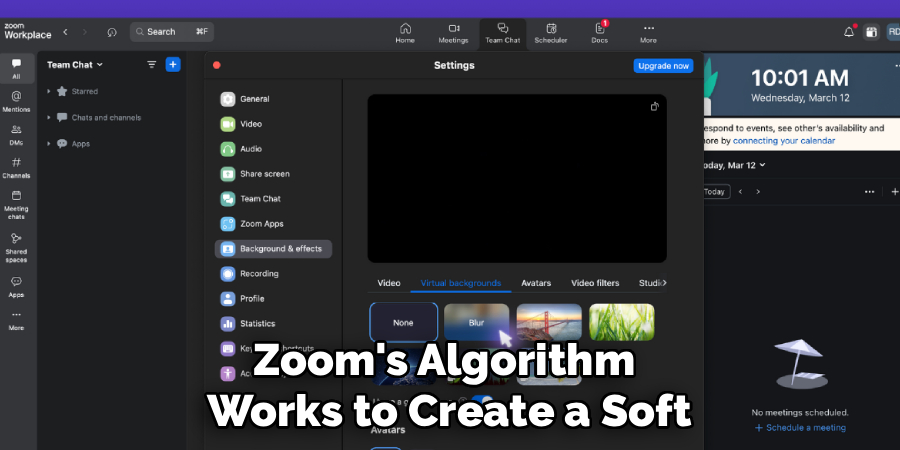The height and width of the screenshot is (450, 900).
Task: Open the Scheduler tab
Action: point(551,34)
